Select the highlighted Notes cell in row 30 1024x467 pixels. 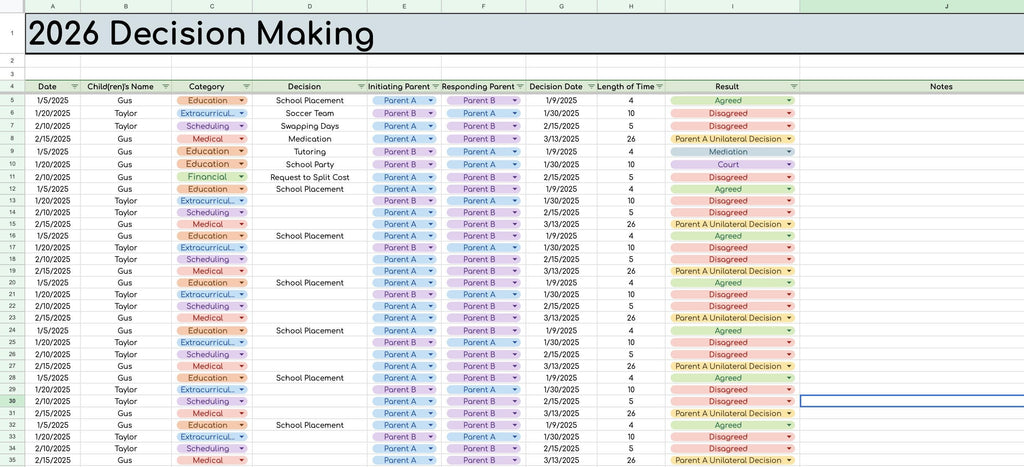click(912, 401)
